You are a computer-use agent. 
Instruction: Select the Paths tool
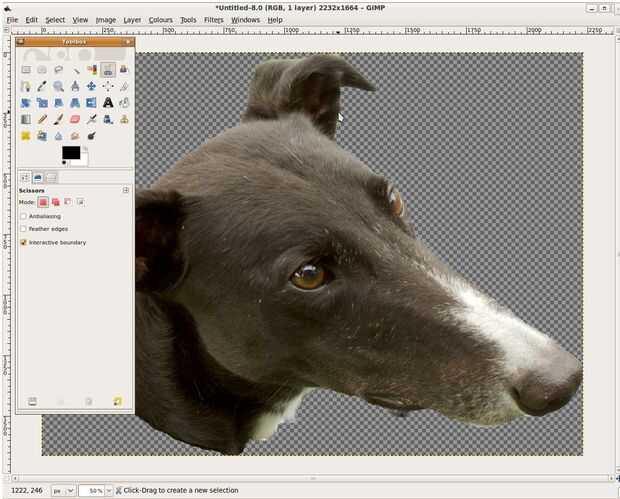click(x=26, y=86)
